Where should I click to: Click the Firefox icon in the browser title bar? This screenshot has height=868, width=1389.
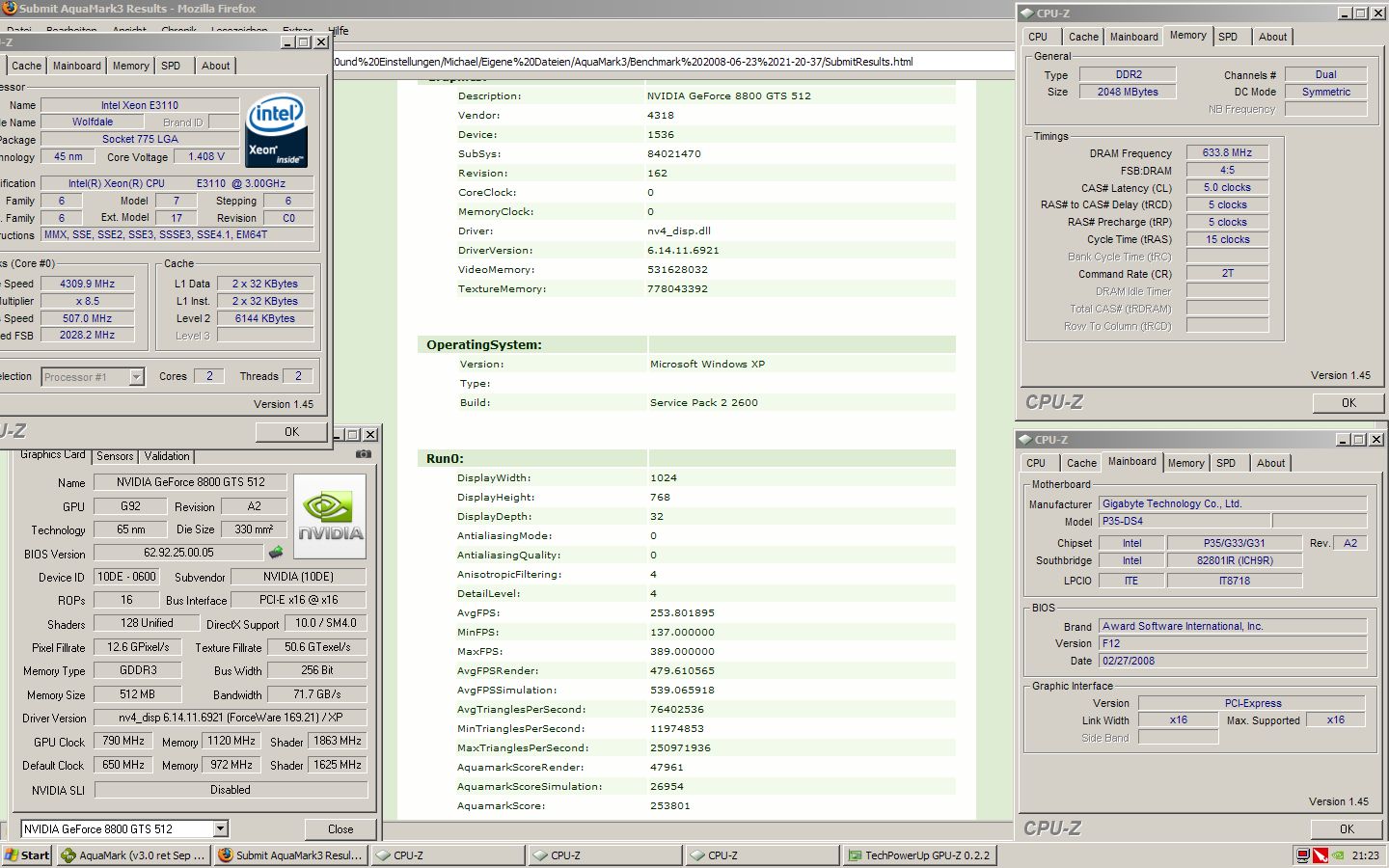9,8
